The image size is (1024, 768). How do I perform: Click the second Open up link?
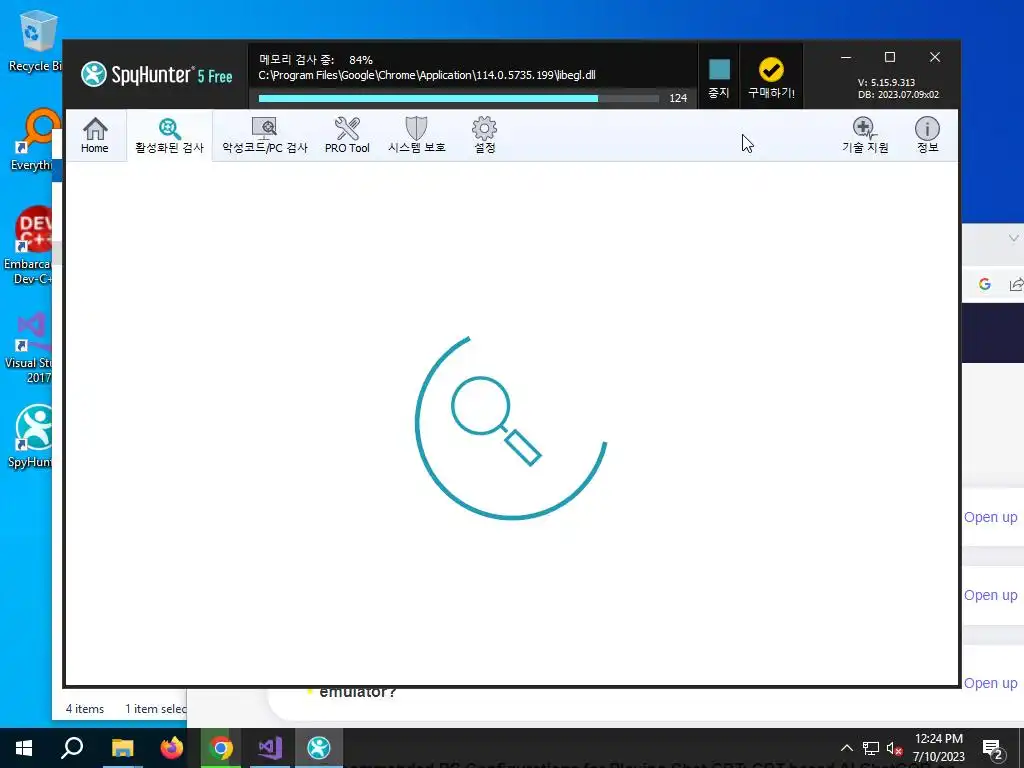(x=991, y=596)
